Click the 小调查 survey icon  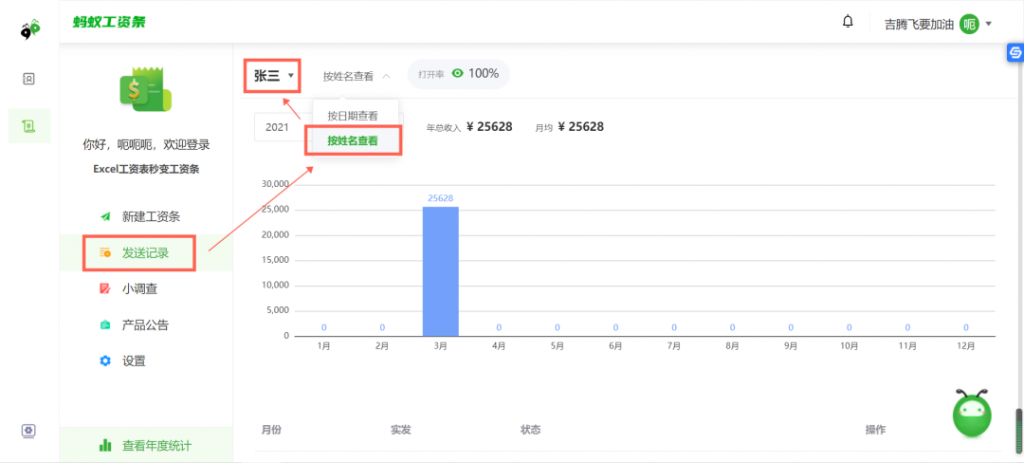pos(105,289)
